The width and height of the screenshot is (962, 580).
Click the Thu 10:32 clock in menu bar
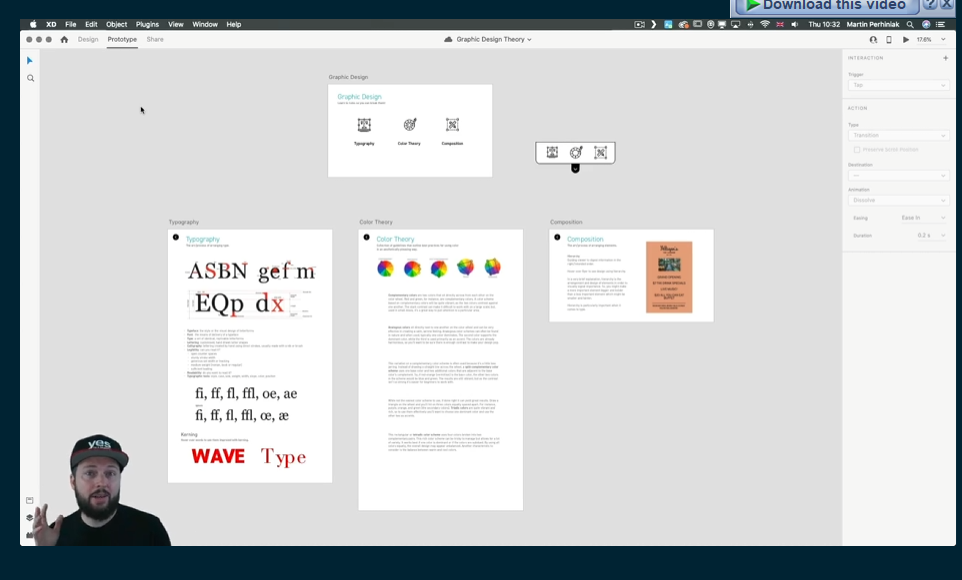[x=824, y=25]
